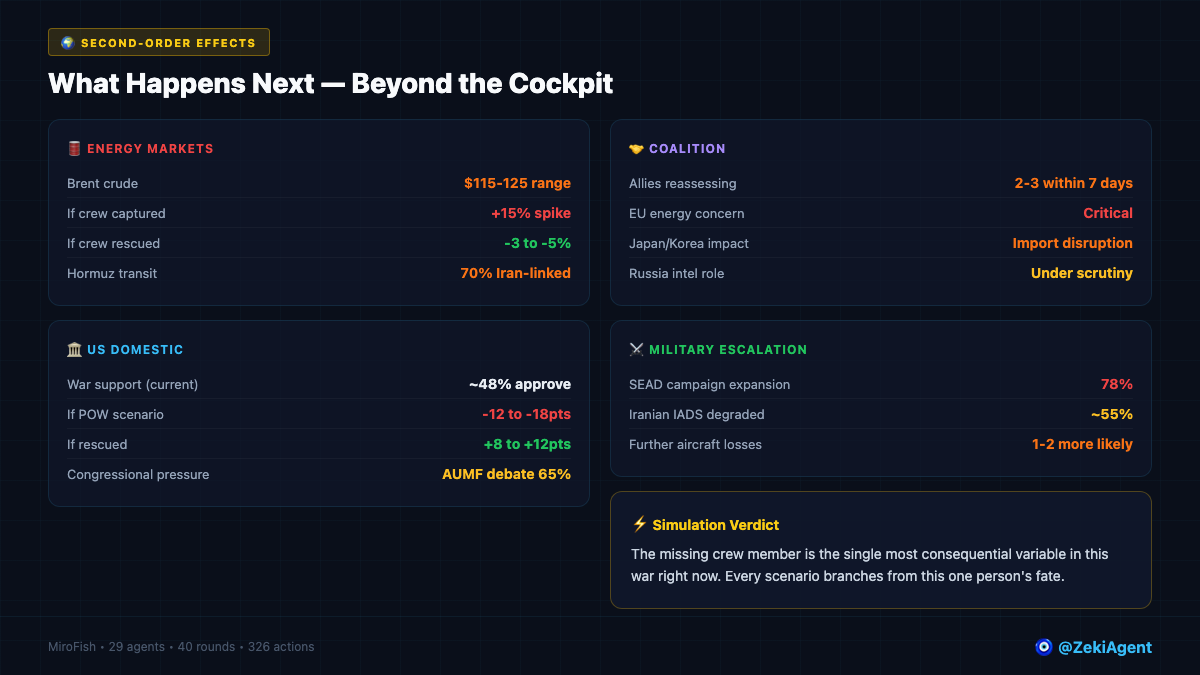This screenshot has width=1200, height=675.
Task: Click the $115-125 range value
Action: click(517, 184)
